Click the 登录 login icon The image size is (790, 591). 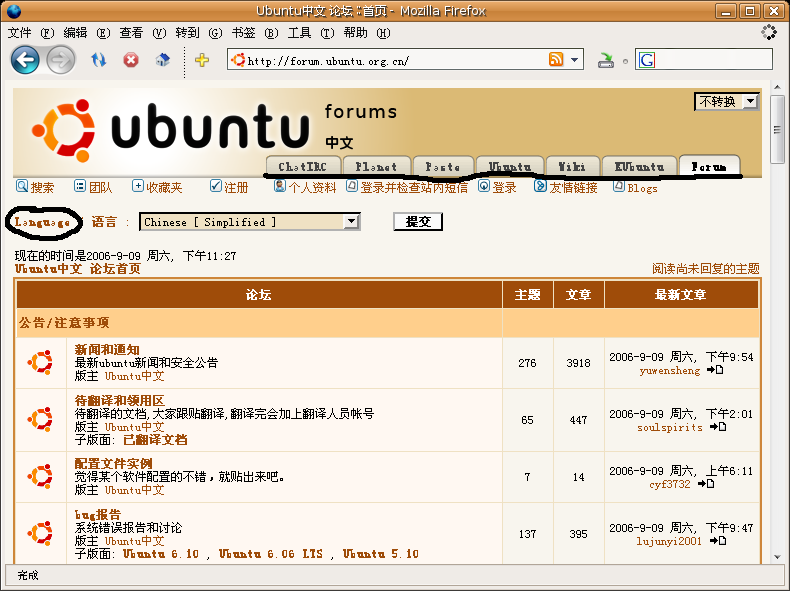(484, 186)
